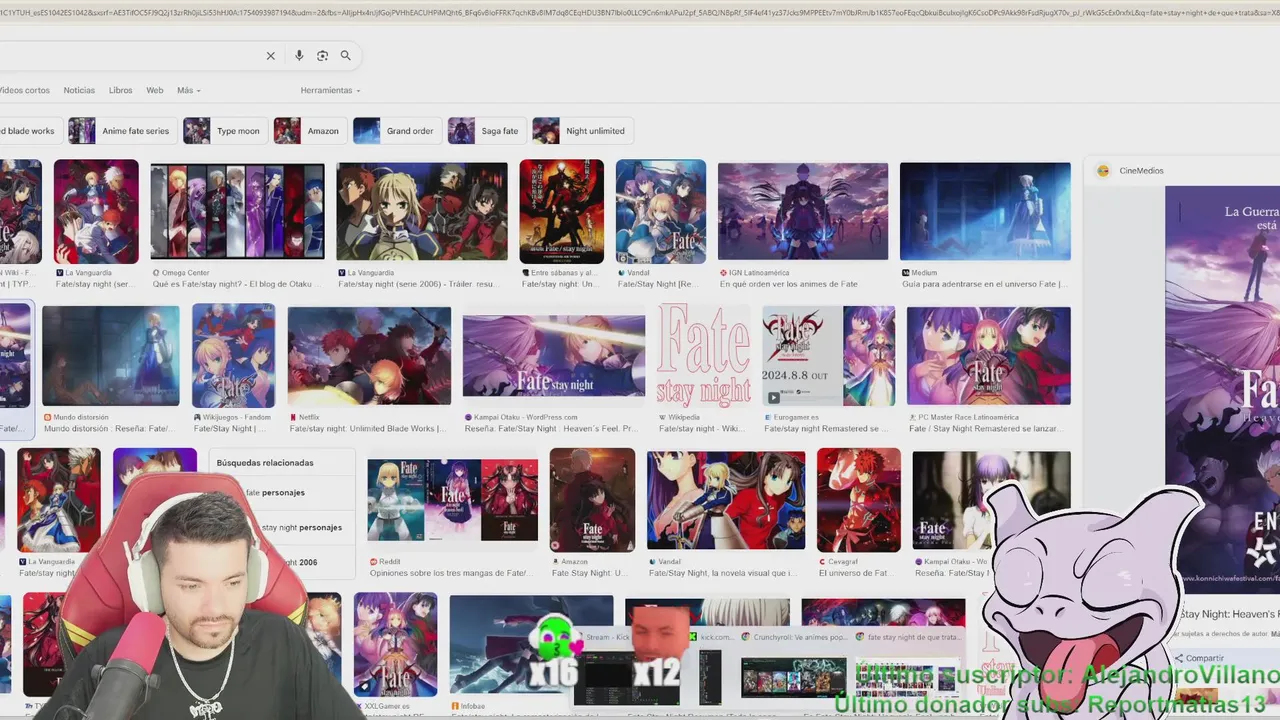Click the Anime fate series chip thumbnail icon

pyautogui.click(x=81, y=131)
